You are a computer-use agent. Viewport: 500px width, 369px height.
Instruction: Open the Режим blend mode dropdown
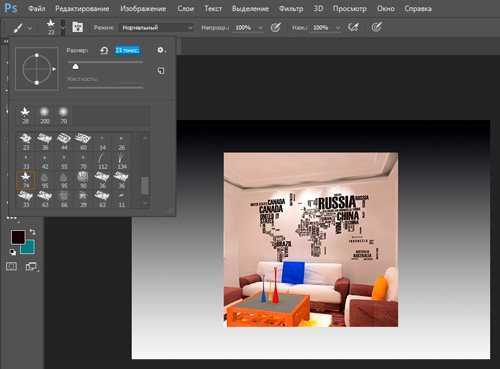tap(157, 28)
